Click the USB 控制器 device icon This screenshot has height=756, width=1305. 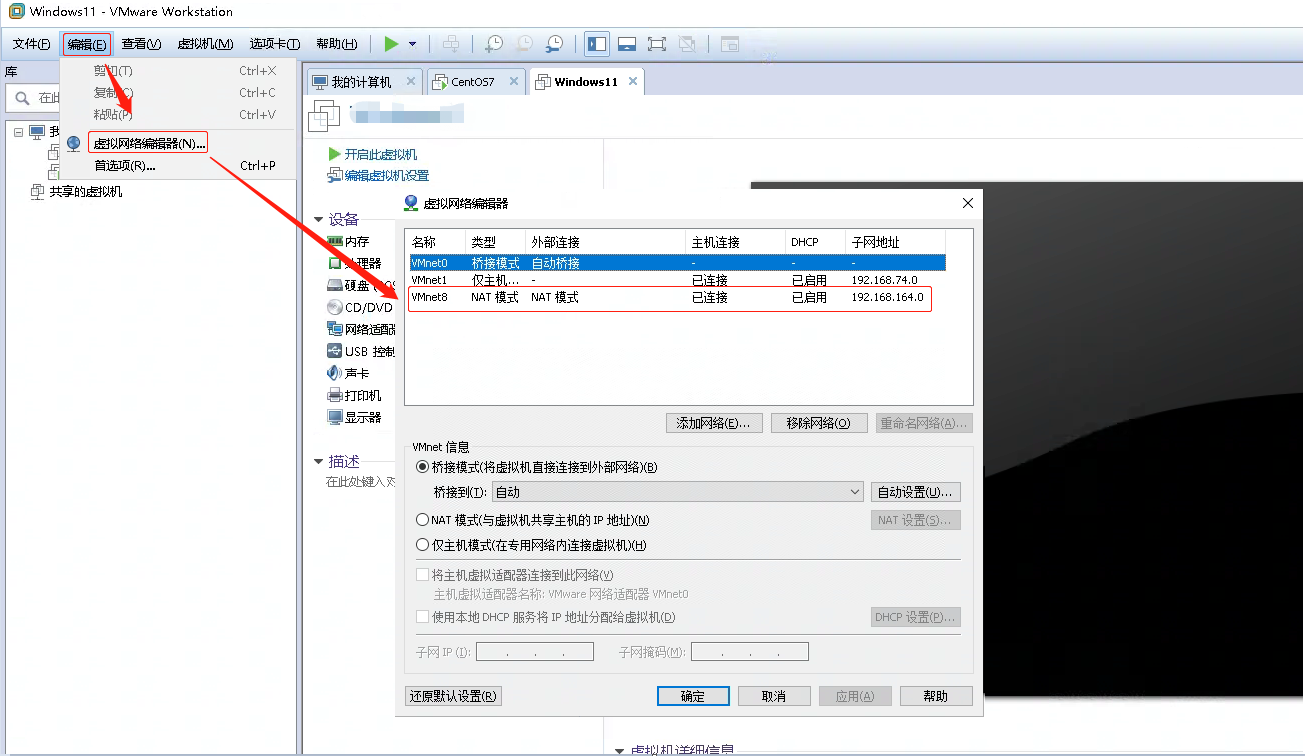point(335,351)
